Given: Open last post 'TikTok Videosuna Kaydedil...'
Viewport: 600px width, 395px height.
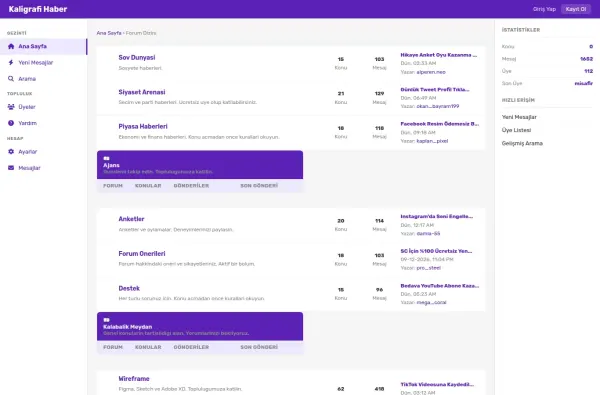Looking at the screenshot, I should click(437, 384).
